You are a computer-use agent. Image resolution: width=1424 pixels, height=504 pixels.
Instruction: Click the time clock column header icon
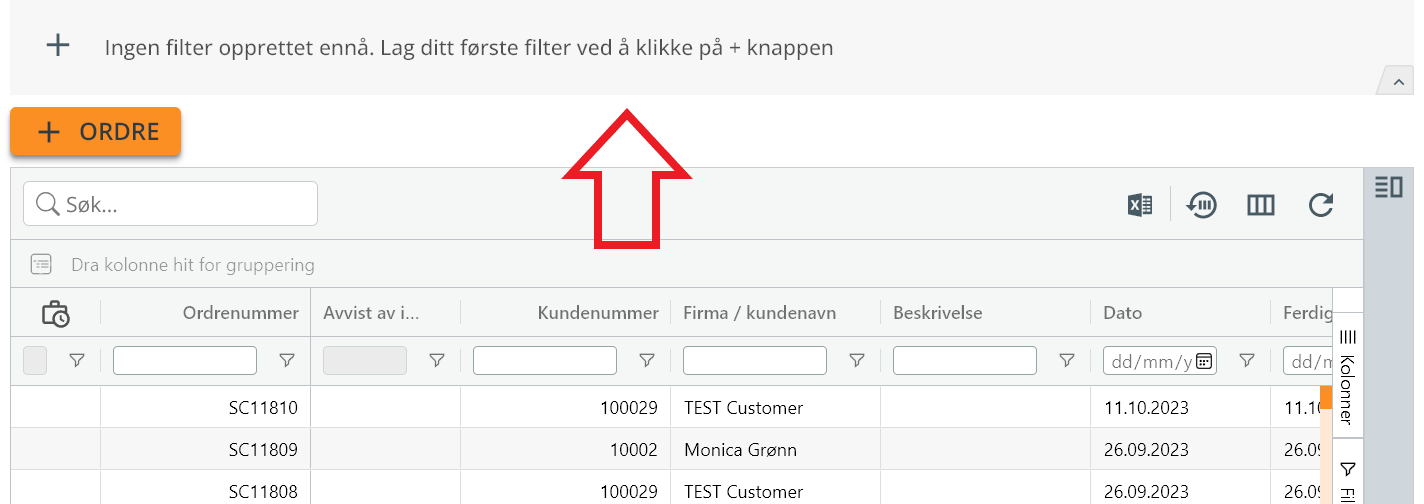click(55, 314)
